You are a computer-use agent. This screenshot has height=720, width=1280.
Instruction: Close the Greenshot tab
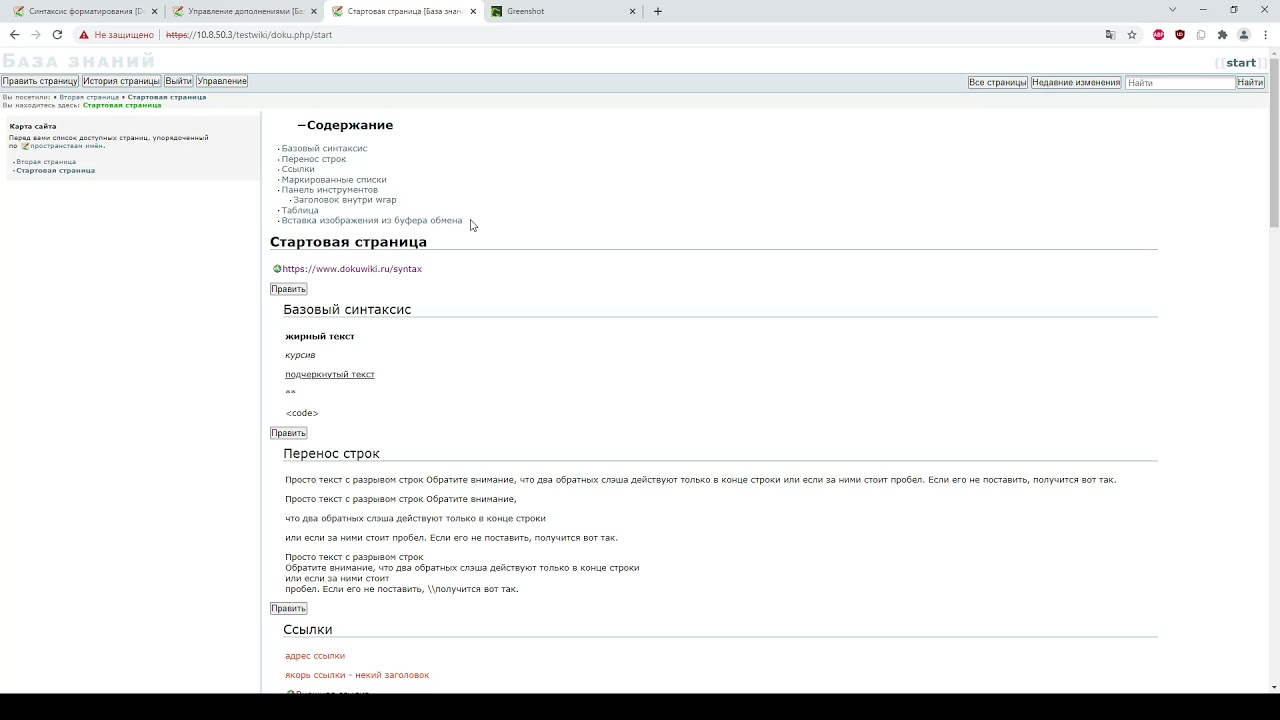coord(632,11)
